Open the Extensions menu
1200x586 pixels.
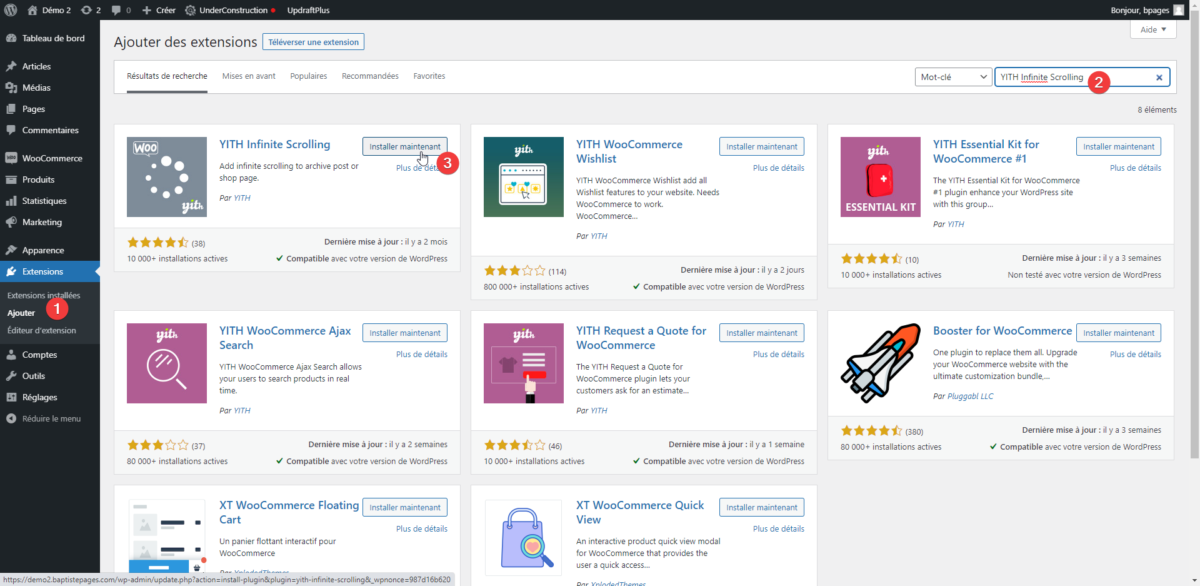[x=50, y=272]
